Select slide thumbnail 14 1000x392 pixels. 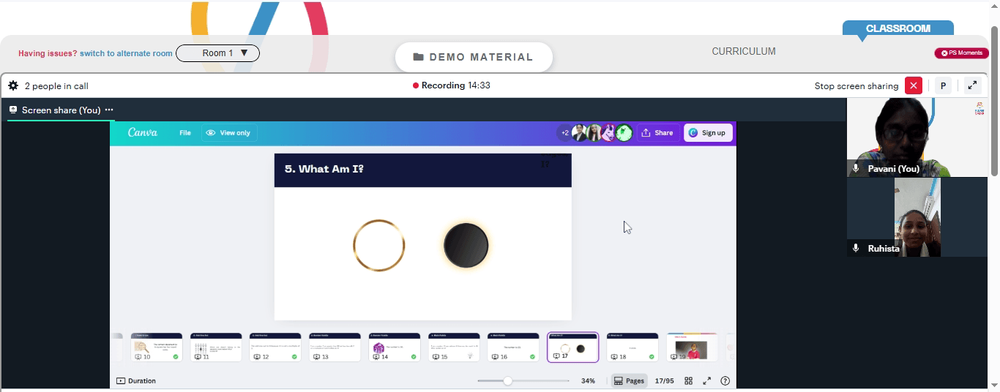(394, 347)
